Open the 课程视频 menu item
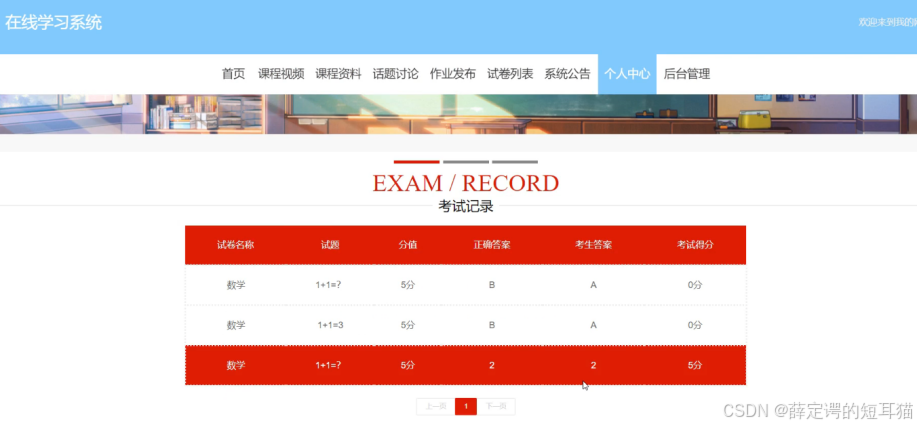The width and height of the screenshot is (917, 426). (x=281, y=74)
